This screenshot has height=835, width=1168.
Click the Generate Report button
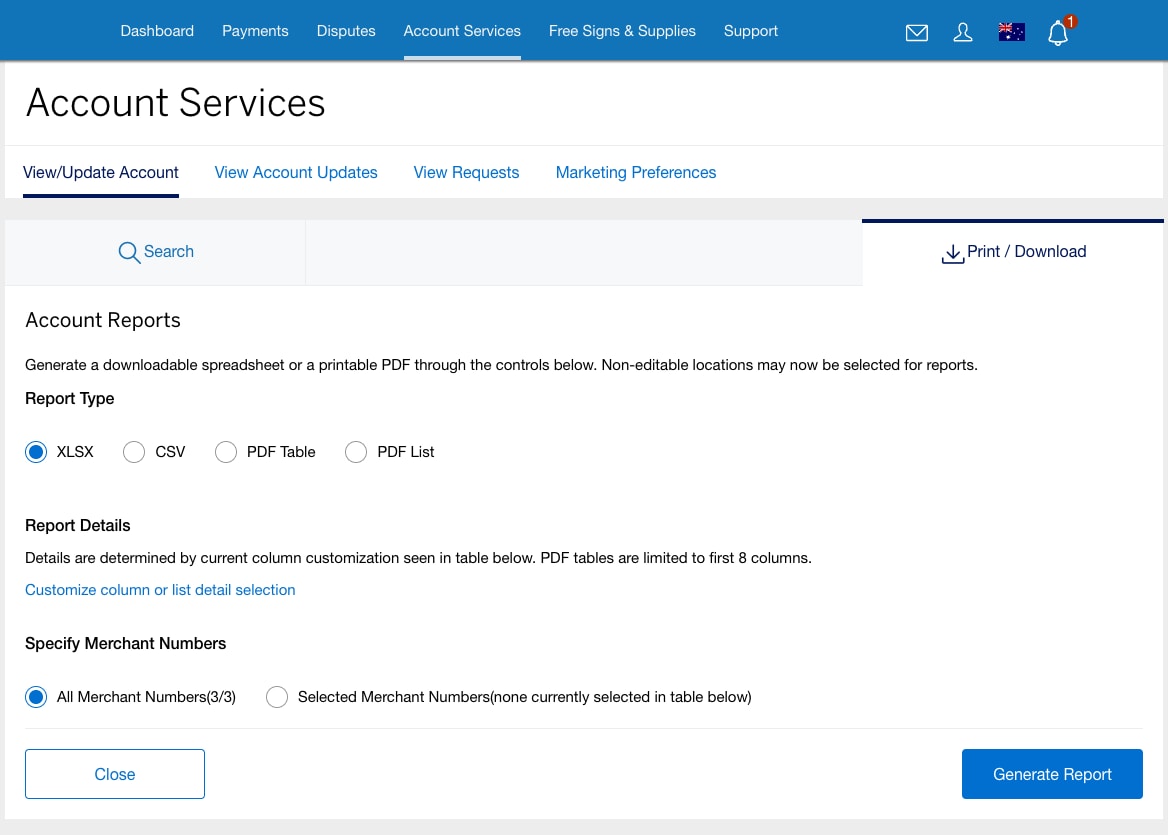1052,774
